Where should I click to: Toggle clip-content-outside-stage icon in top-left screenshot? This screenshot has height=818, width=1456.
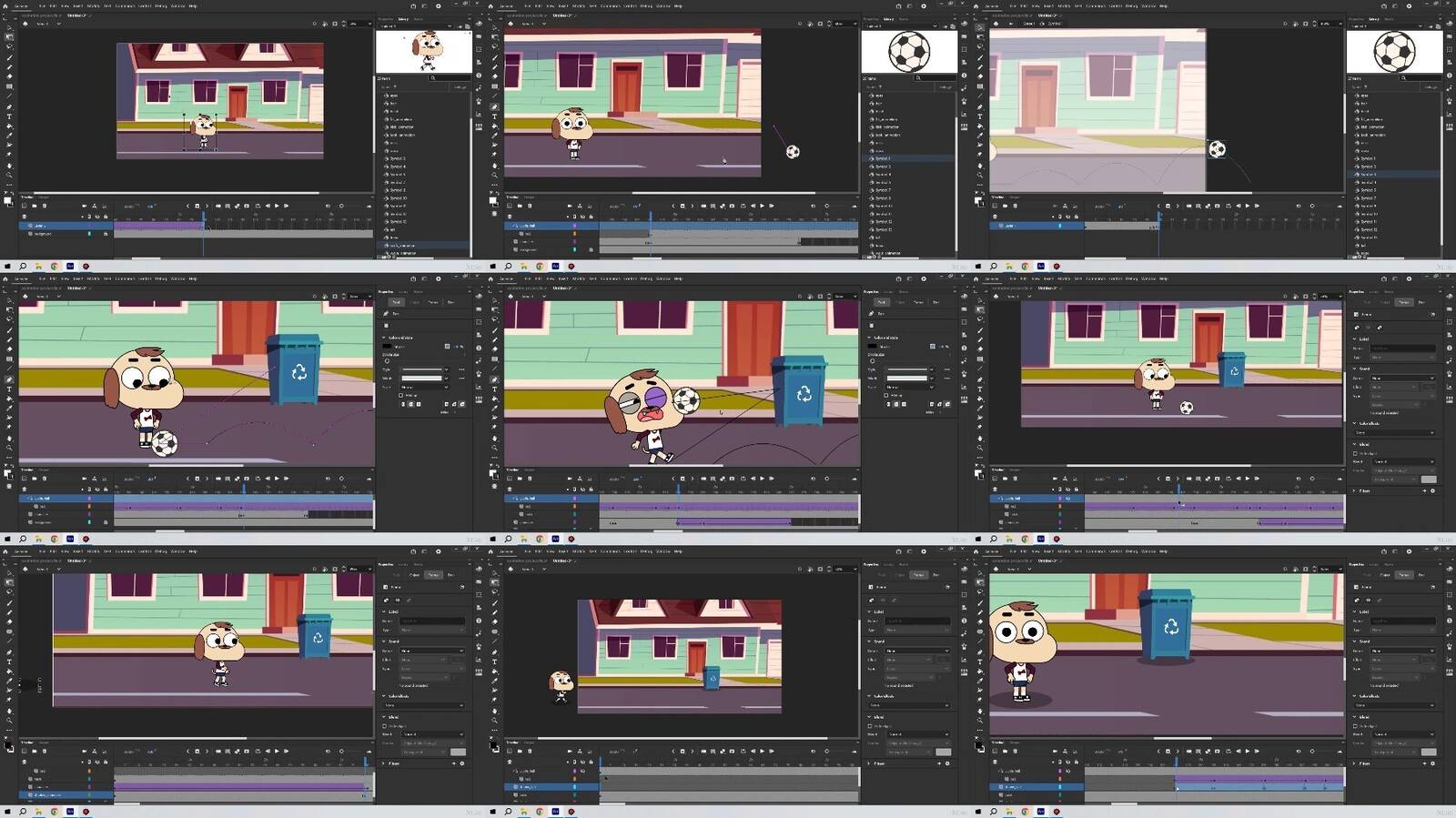pyautogui.click(x=335, y=23)
